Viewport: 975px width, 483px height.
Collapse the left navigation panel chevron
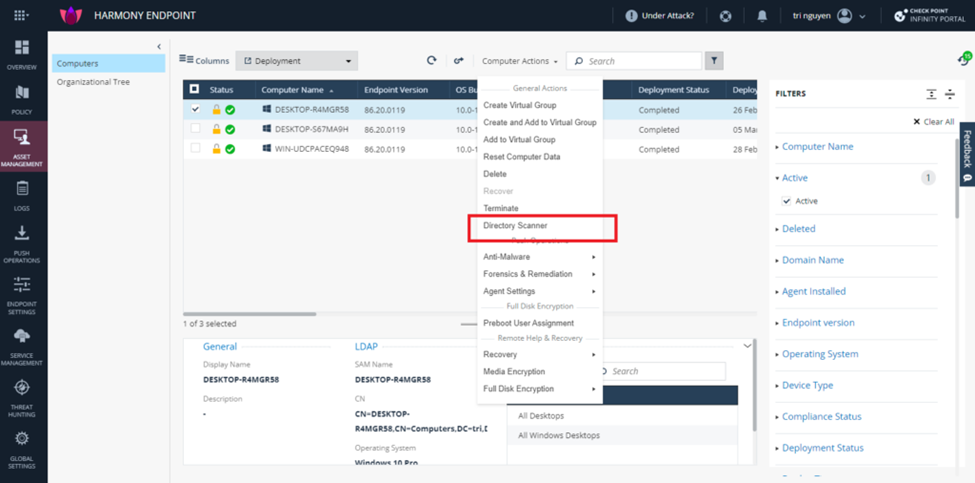[159, 47]
